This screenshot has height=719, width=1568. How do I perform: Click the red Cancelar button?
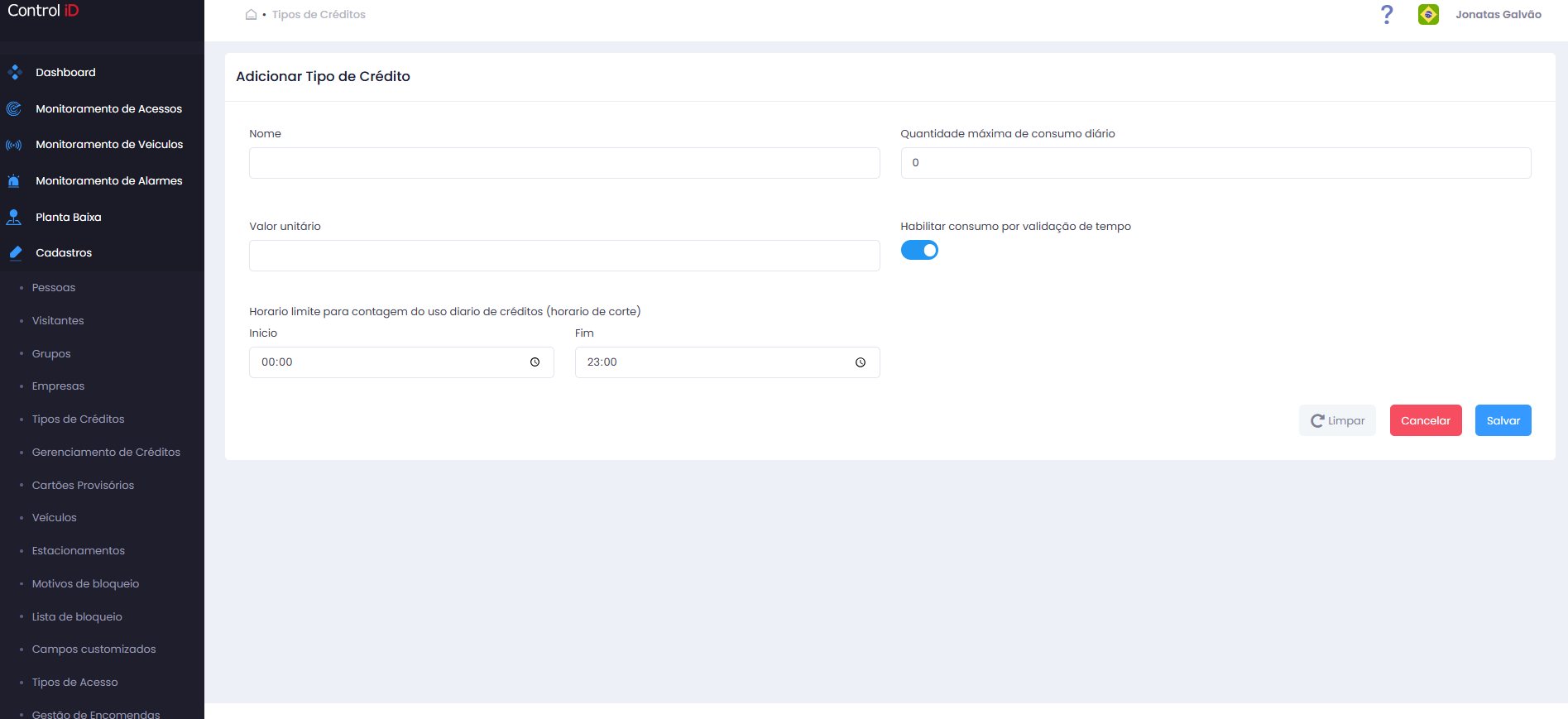(1426, 420)
